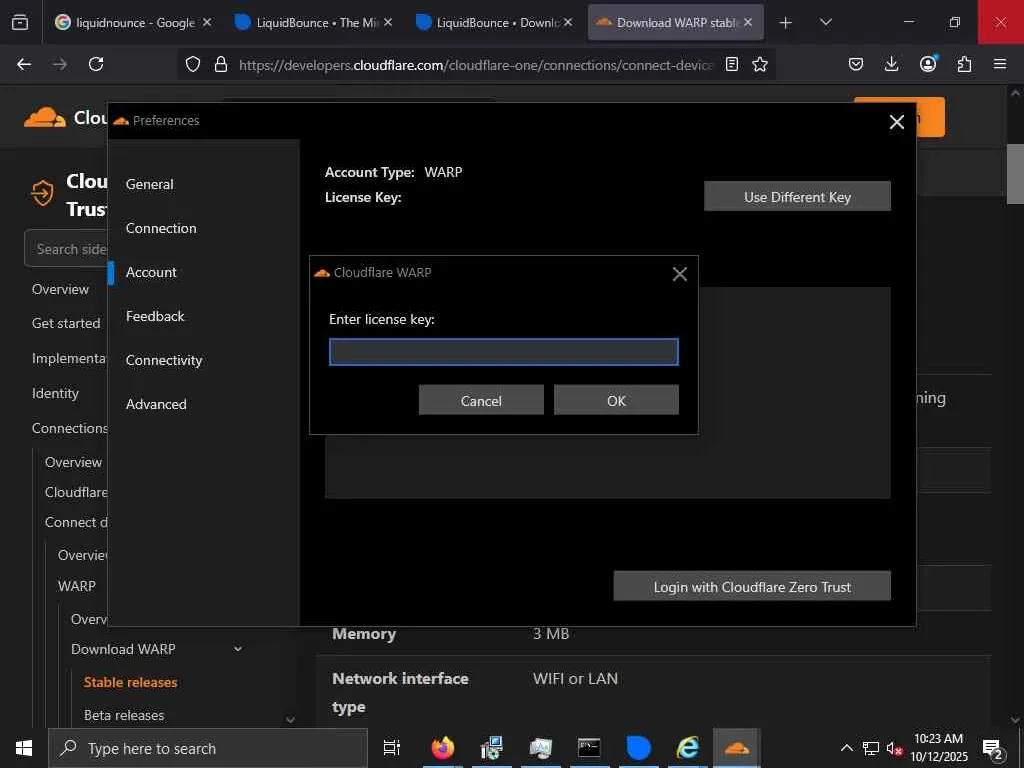Open LiquidBounce blue taskbar icon
This screenshot has width=1024, height=768.
point(638,748)
